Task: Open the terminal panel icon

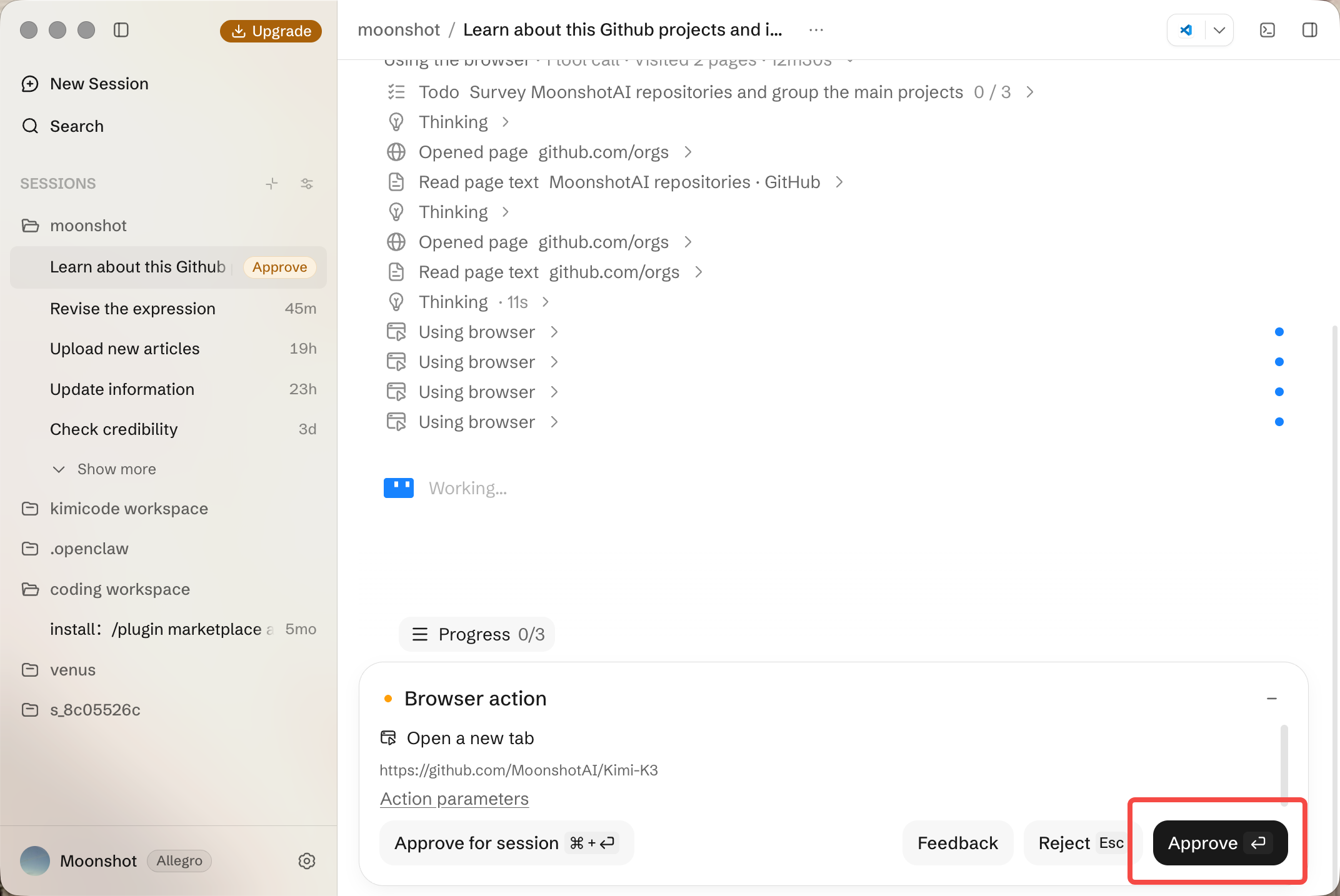Action: 1267,30
